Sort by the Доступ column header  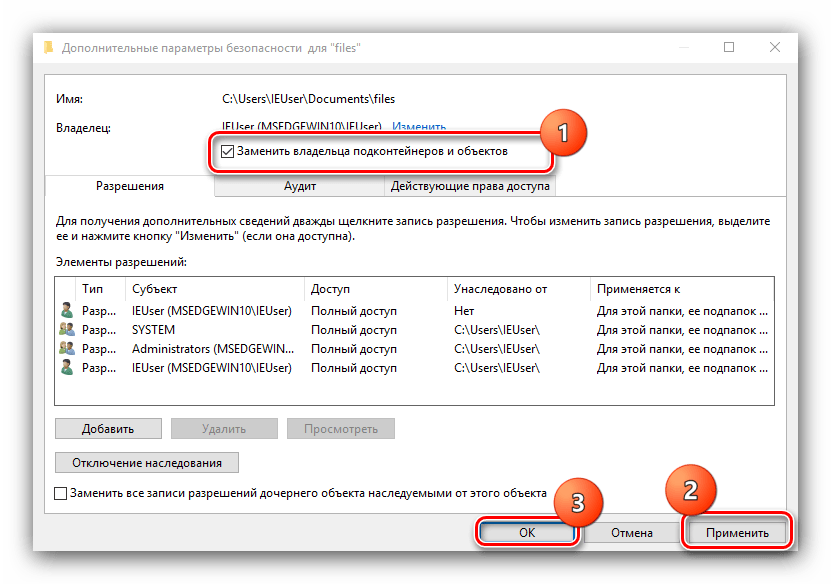pos(330,288)
